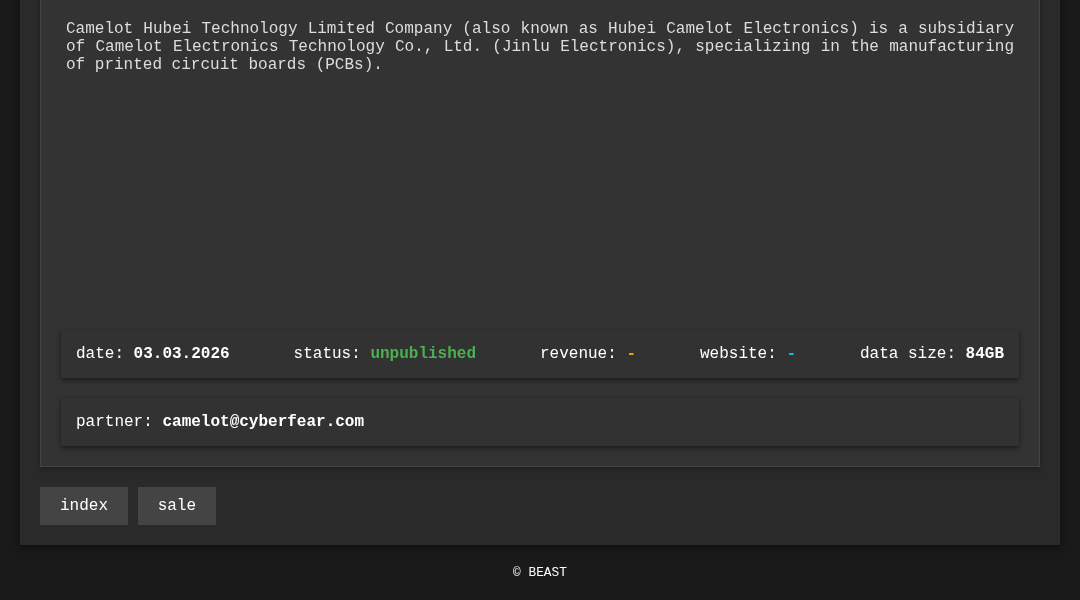Click the data size value 84GB
1080x600 pixels.
(984, 353)
